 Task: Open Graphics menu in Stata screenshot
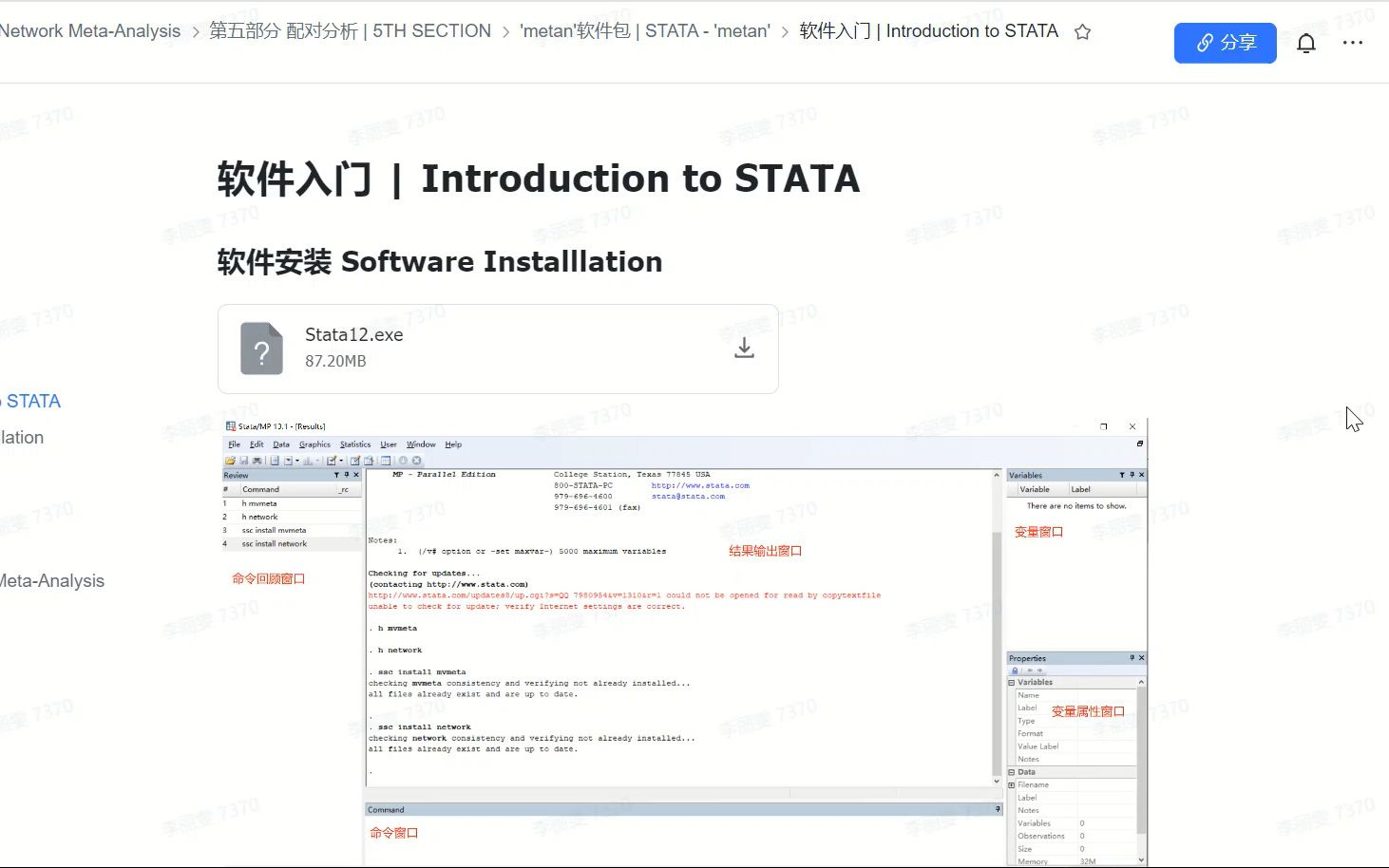click(x=314, y=444)
